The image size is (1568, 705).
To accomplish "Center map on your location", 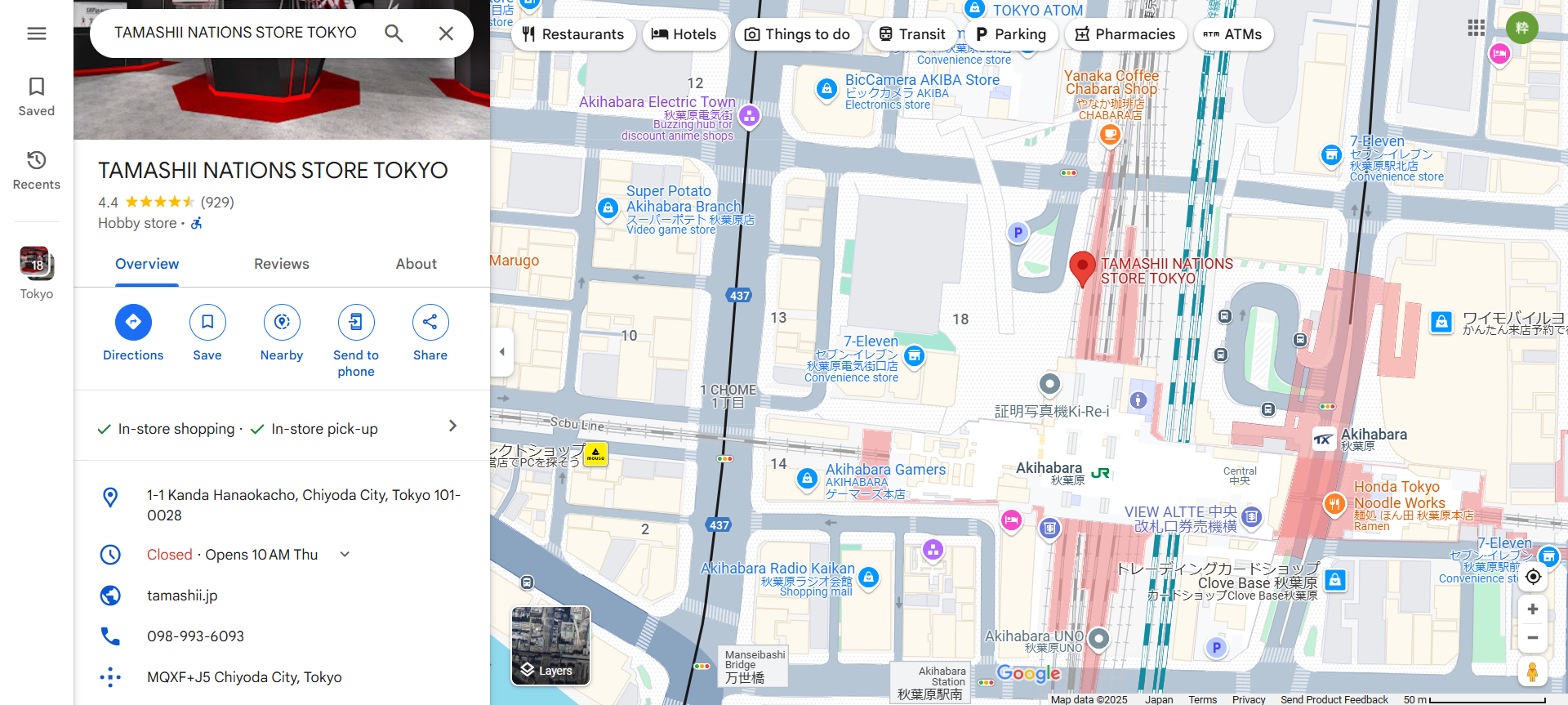I will click(x=1533, y=577).
